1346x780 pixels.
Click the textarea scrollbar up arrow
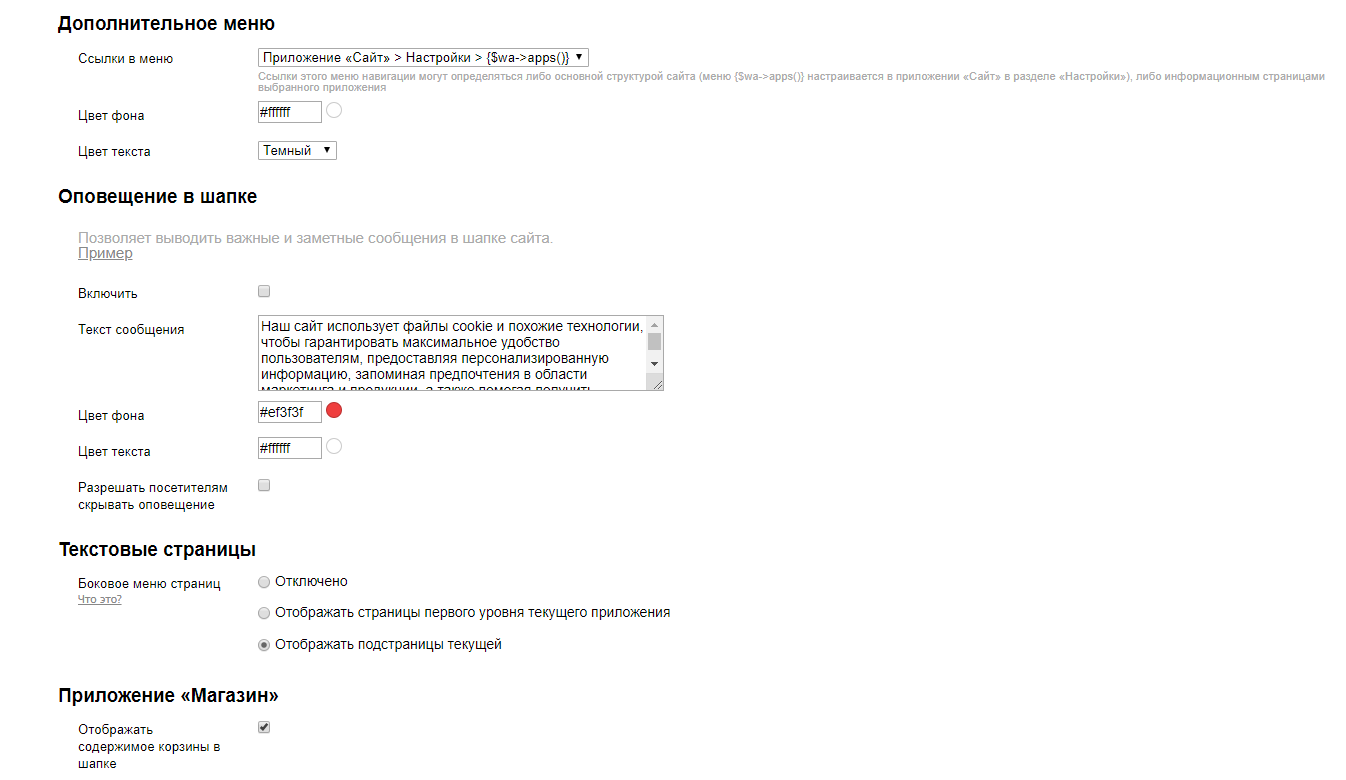click(654, 325)
